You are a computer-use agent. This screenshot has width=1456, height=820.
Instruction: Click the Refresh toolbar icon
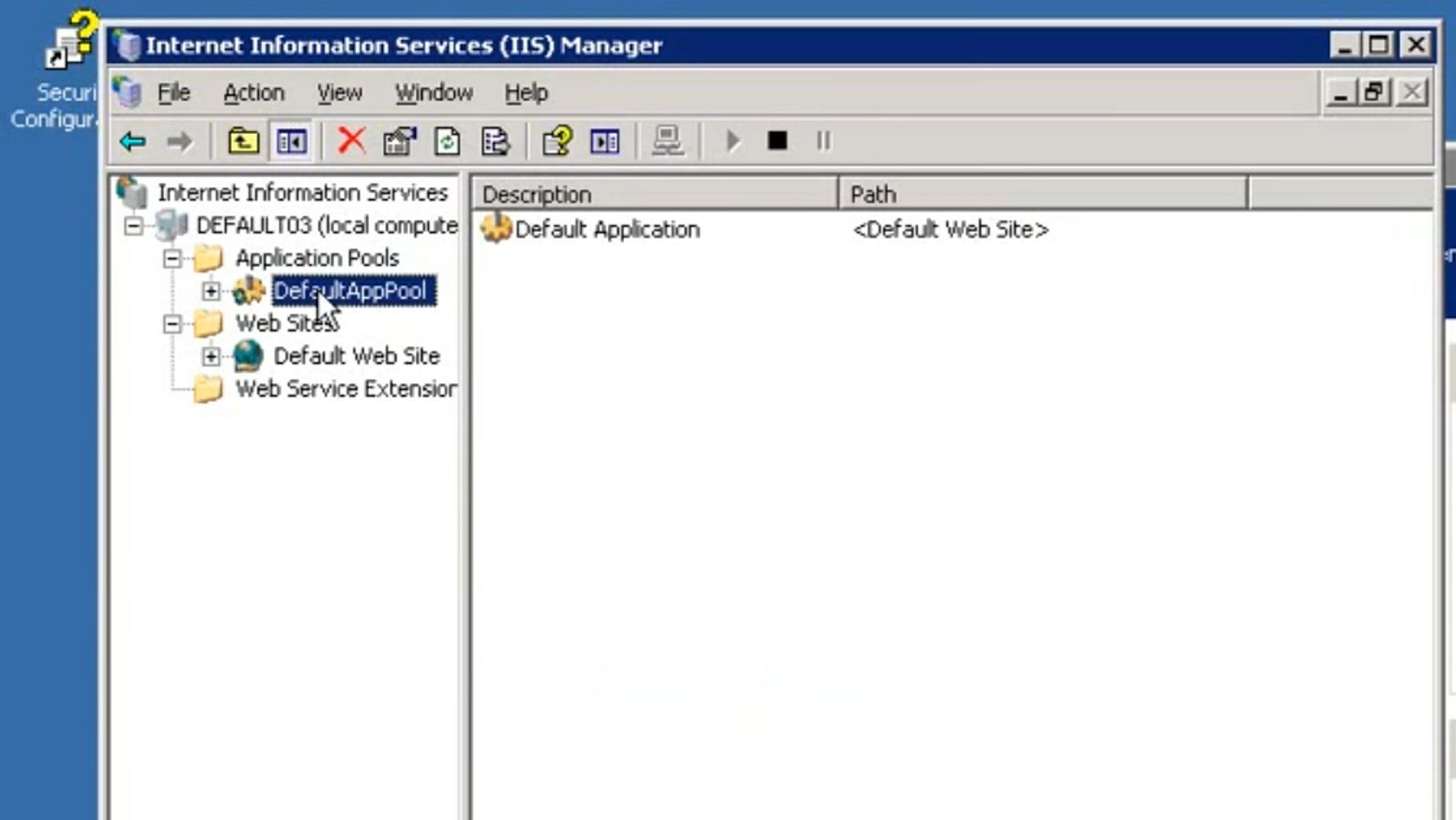click(447, 141)
